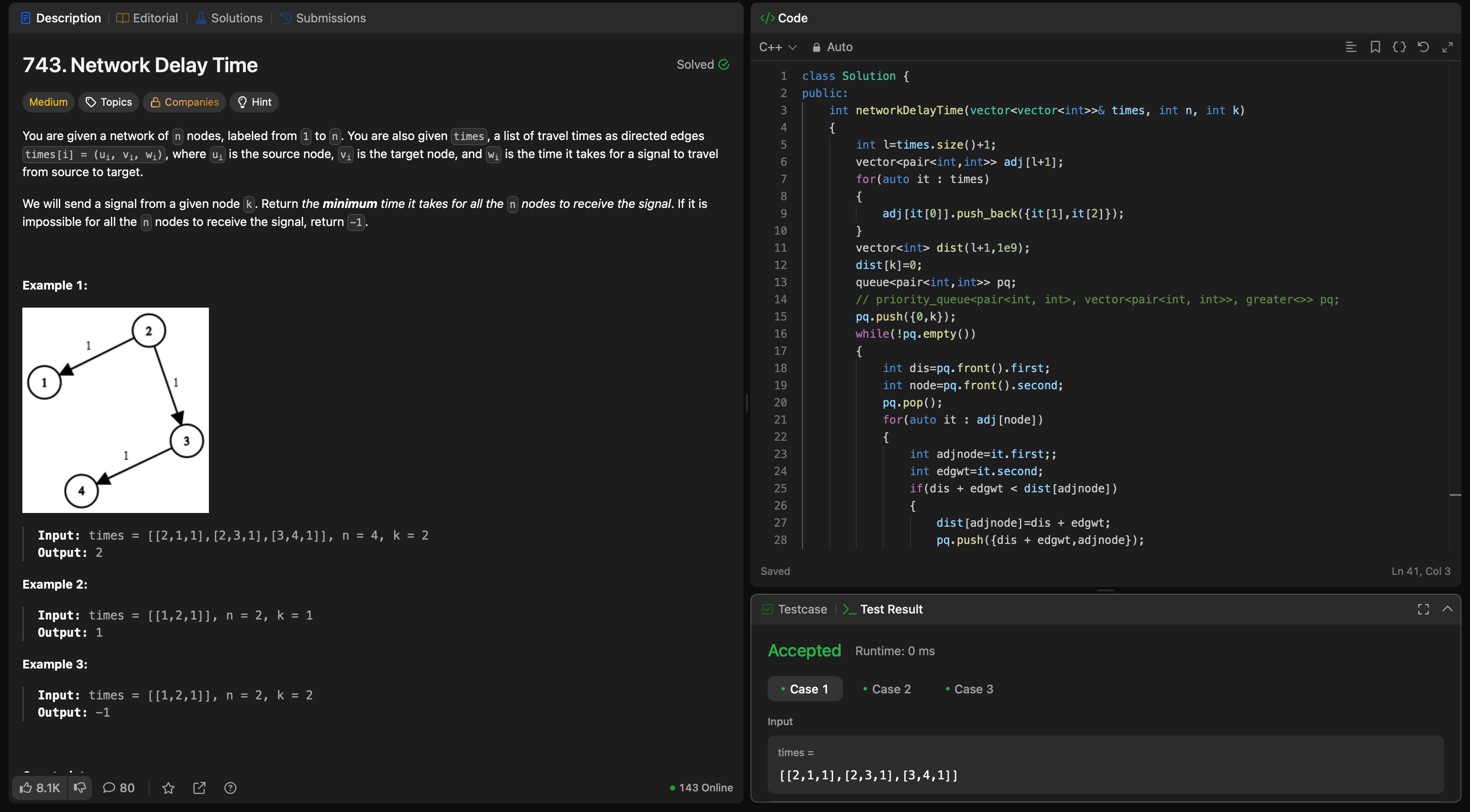Click the bookmark icon in code toolbar
This screenshot has height=812, width=1470.
1375,47
